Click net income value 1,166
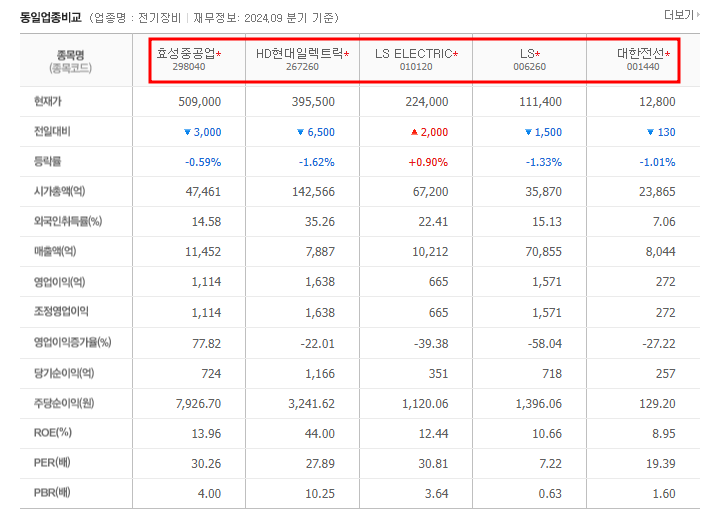The width and height of the screenshot is (709, 516). pyautogui.click(x=320, y=374)
